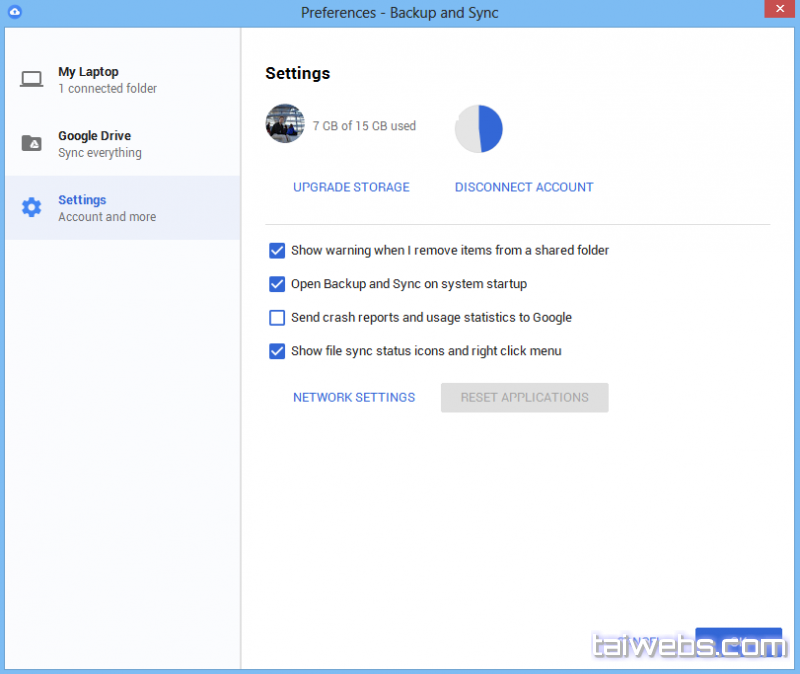The width and height of the screenshot is (800, 674).
Task: Click the Backup and Sync cloud icon
Action: (13, 12)
